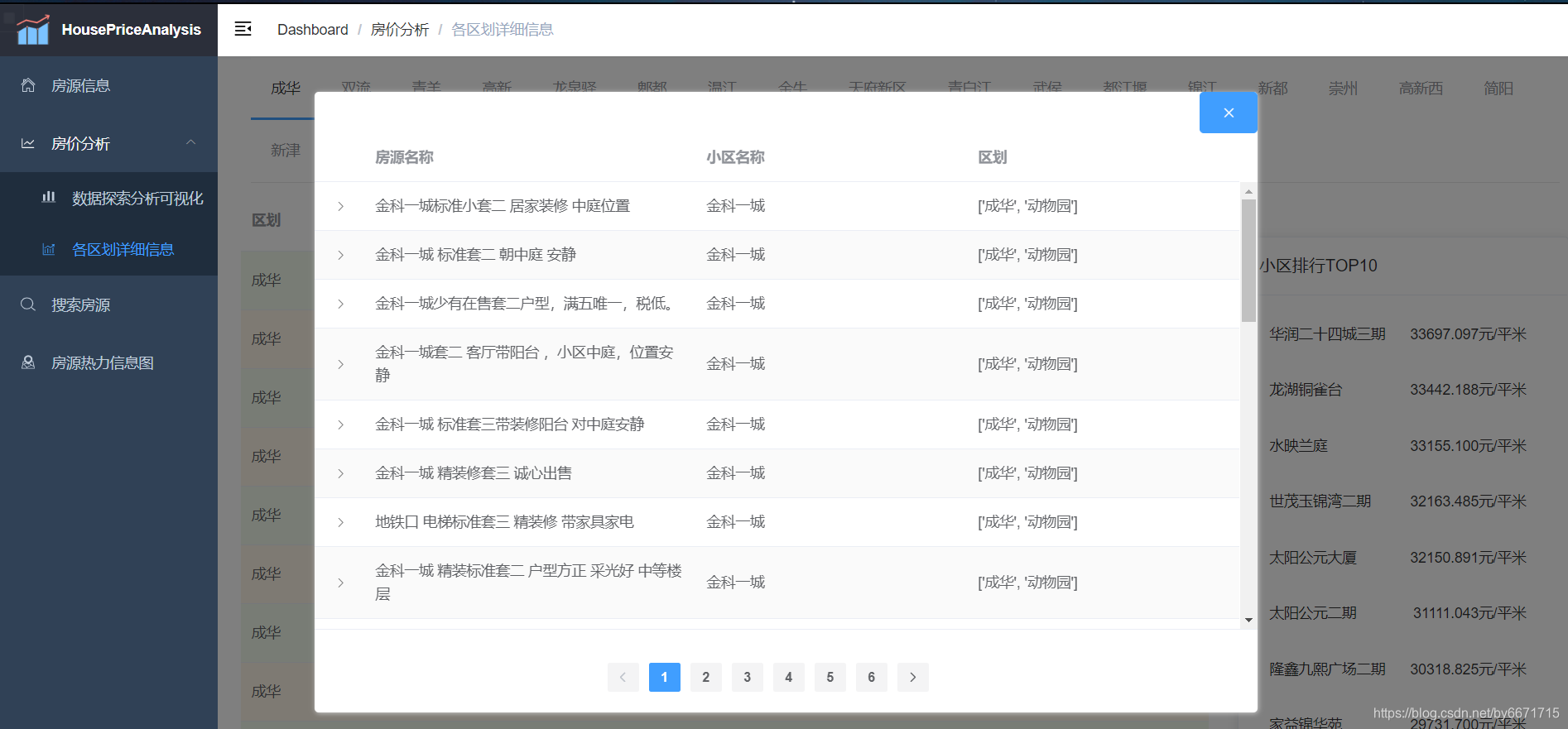Go to page 3 of the table

coord(747,677)
